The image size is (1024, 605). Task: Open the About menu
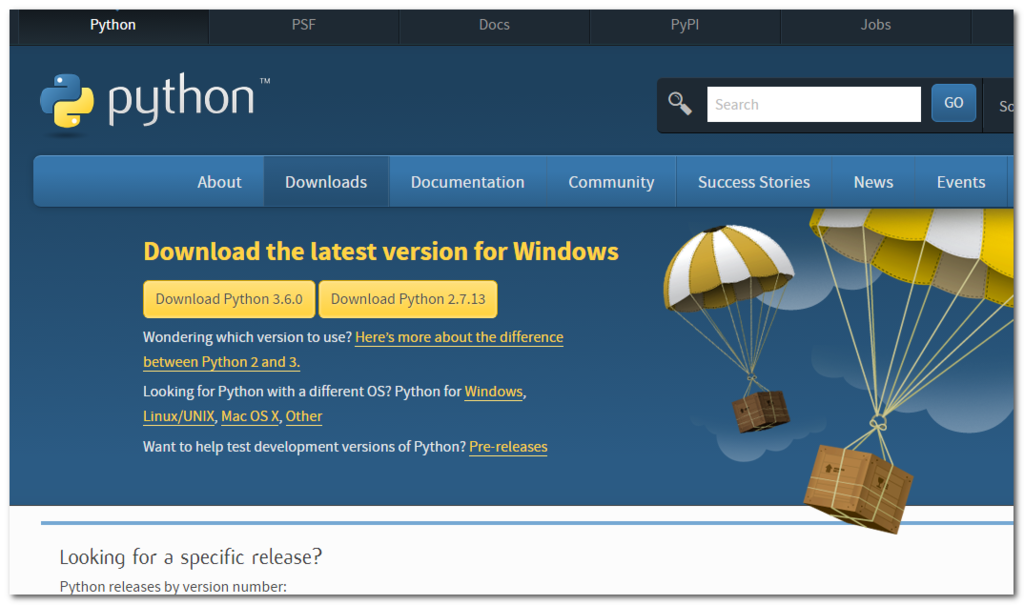(219, 182)
